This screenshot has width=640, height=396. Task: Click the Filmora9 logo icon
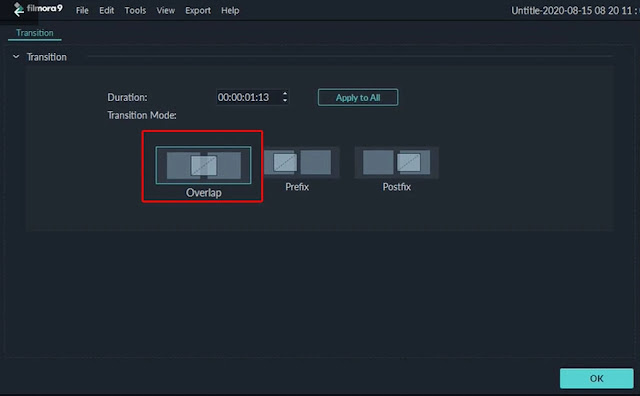(18, 9)
